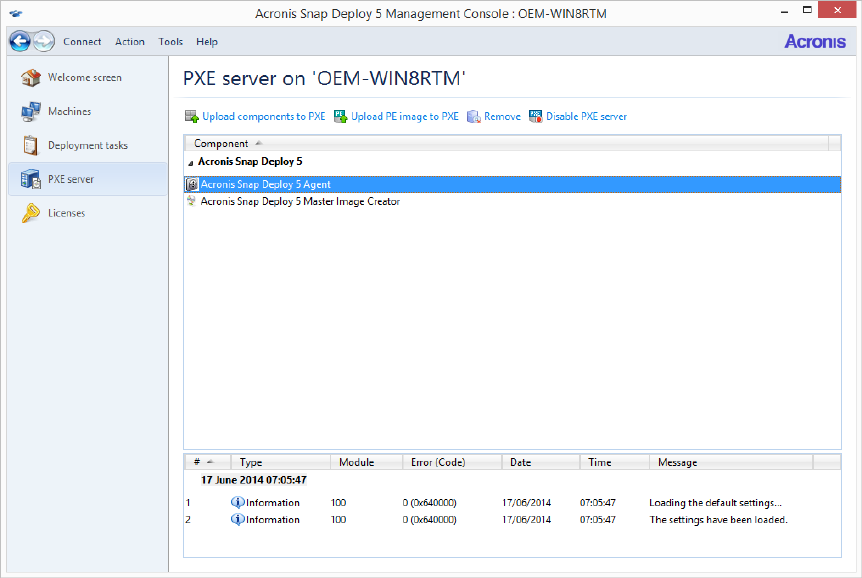Open the Licenses view
Screen dimensions: 862x578
point(67,213)
